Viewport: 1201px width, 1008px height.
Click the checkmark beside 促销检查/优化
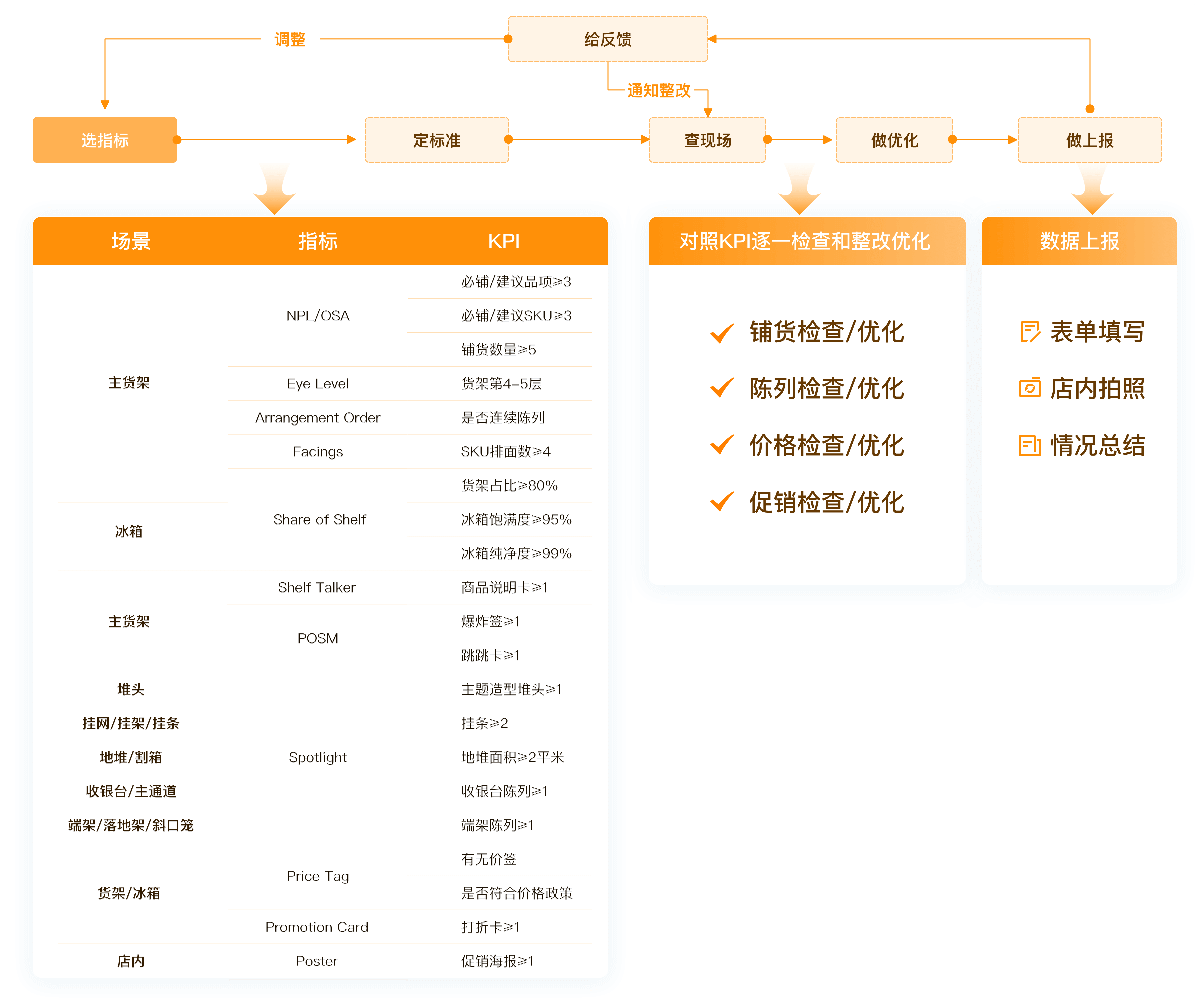click(722, 501)
